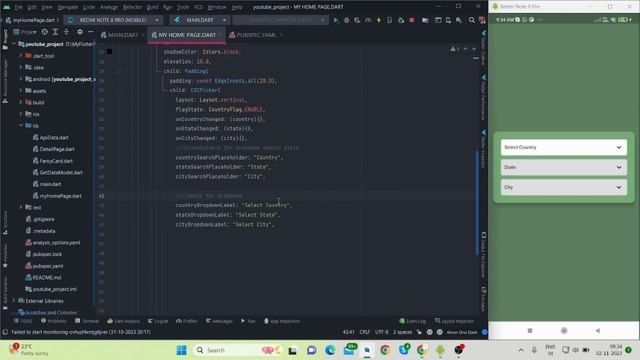Run the app with the green play icon

click(336, 20)
